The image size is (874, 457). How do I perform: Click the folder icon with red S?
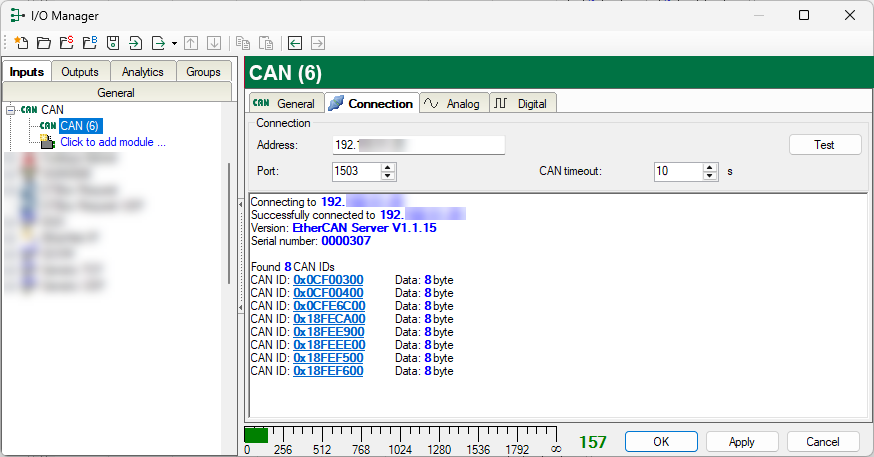click(x=66, y=43)
